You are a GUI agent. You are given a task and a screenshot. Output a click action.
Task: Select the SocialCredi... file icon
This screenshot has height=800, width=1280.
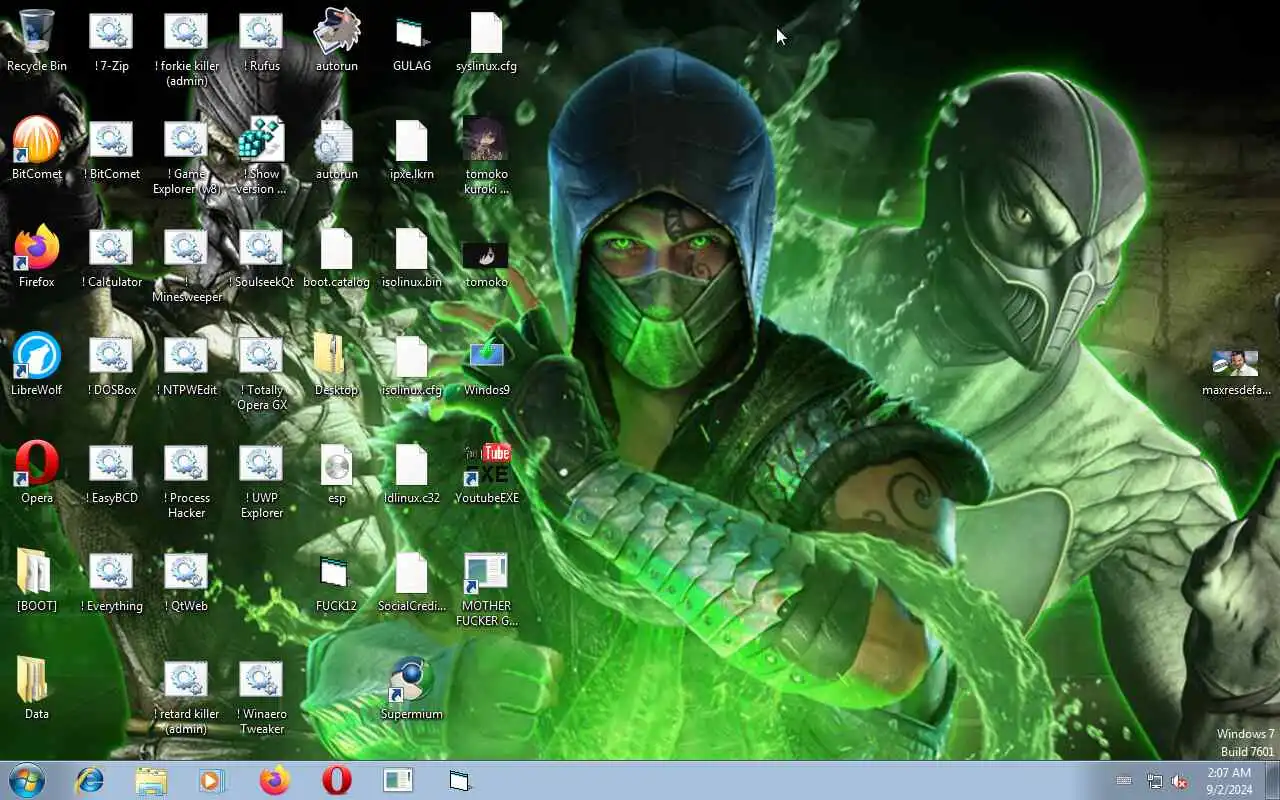click(x=411, y=581)
